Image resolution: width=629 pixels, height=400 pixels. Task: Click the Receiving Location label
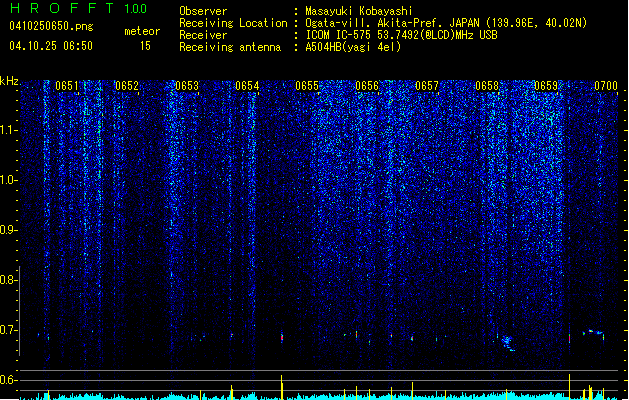(x=233, y=23)
